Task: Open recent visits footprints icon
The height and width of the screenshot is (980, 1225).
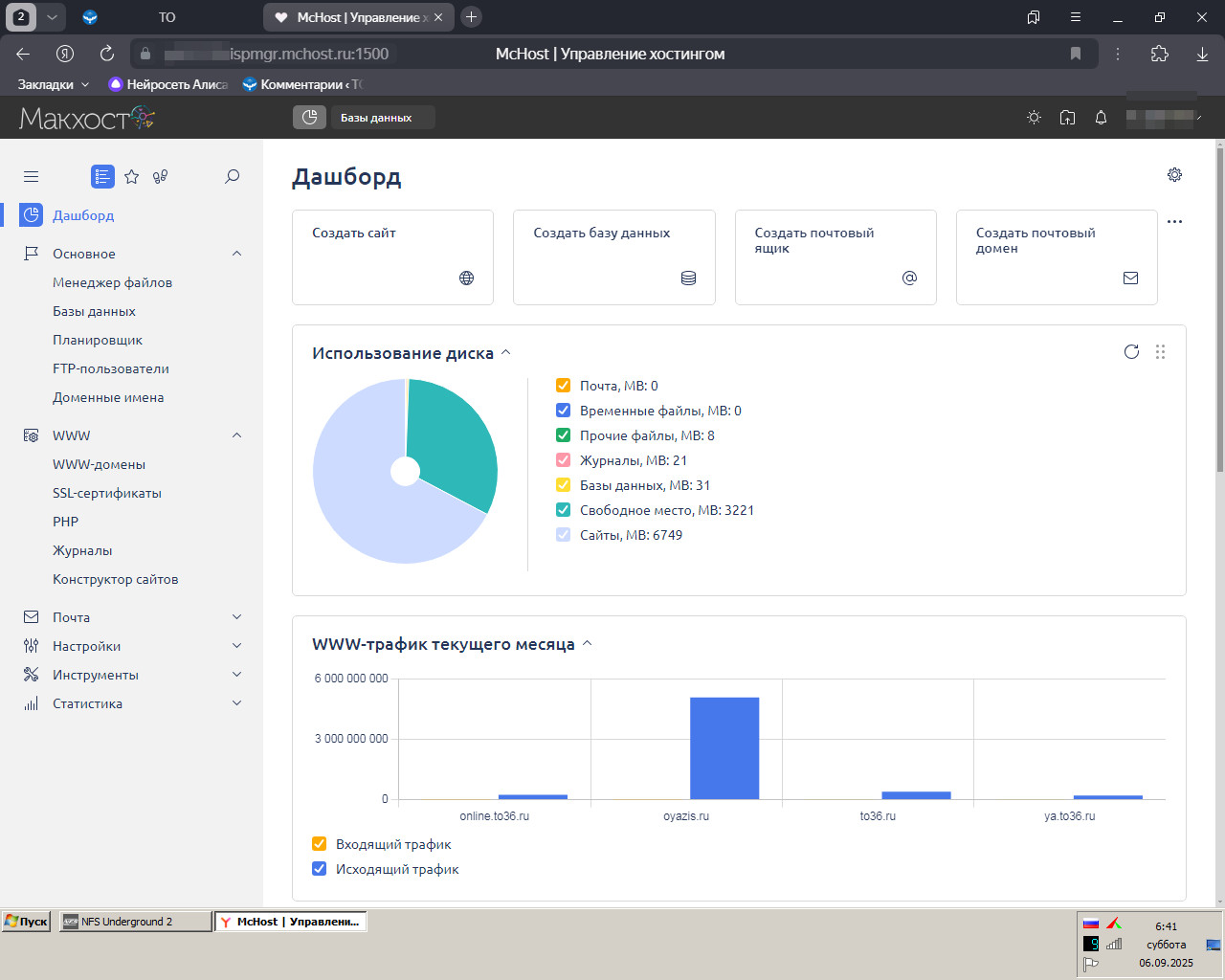Action: click(161, 176)
